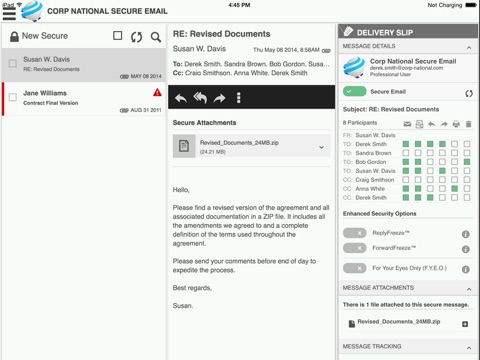The image size is (480, 360).
Task: Tap the battery status indicator
Action: click(x=471, y=5)
